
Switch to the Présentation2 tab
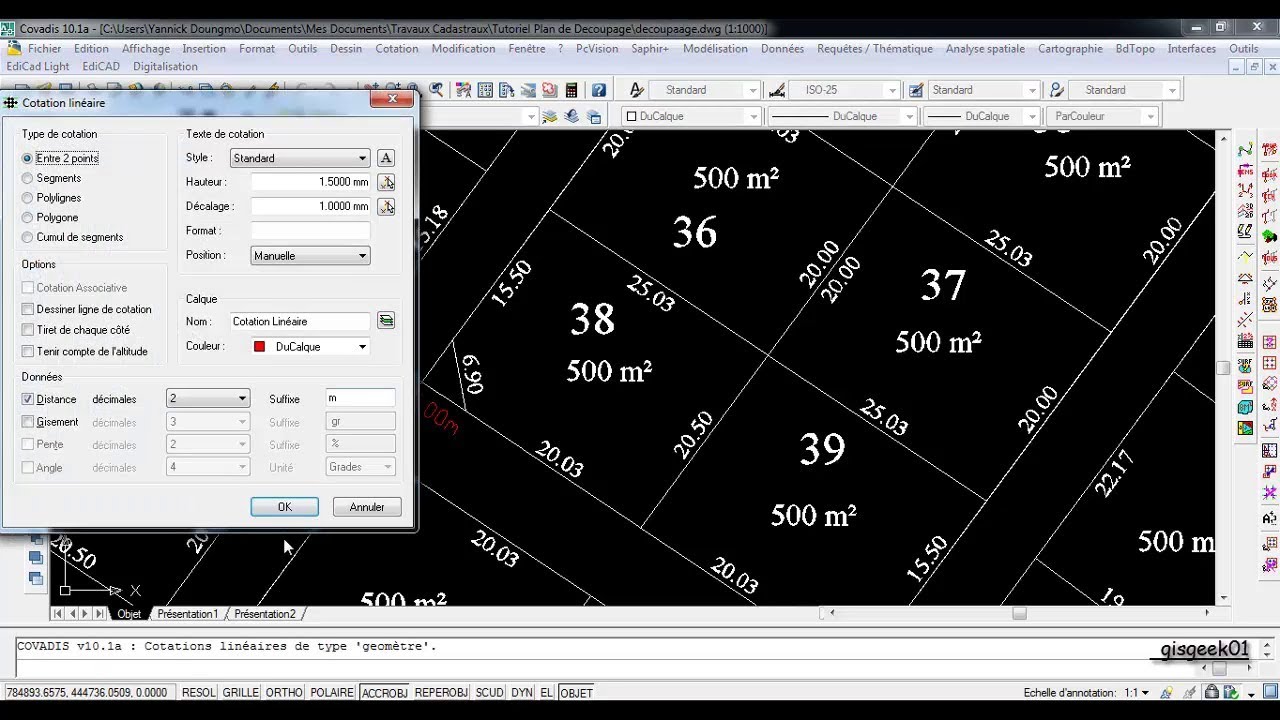pos(265,614)
